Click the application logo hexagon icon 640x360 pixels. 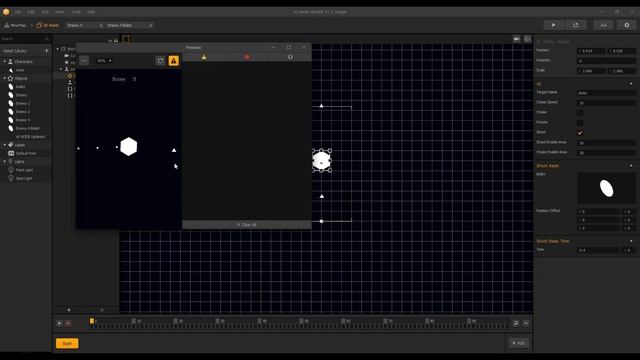tap(6, 12)
